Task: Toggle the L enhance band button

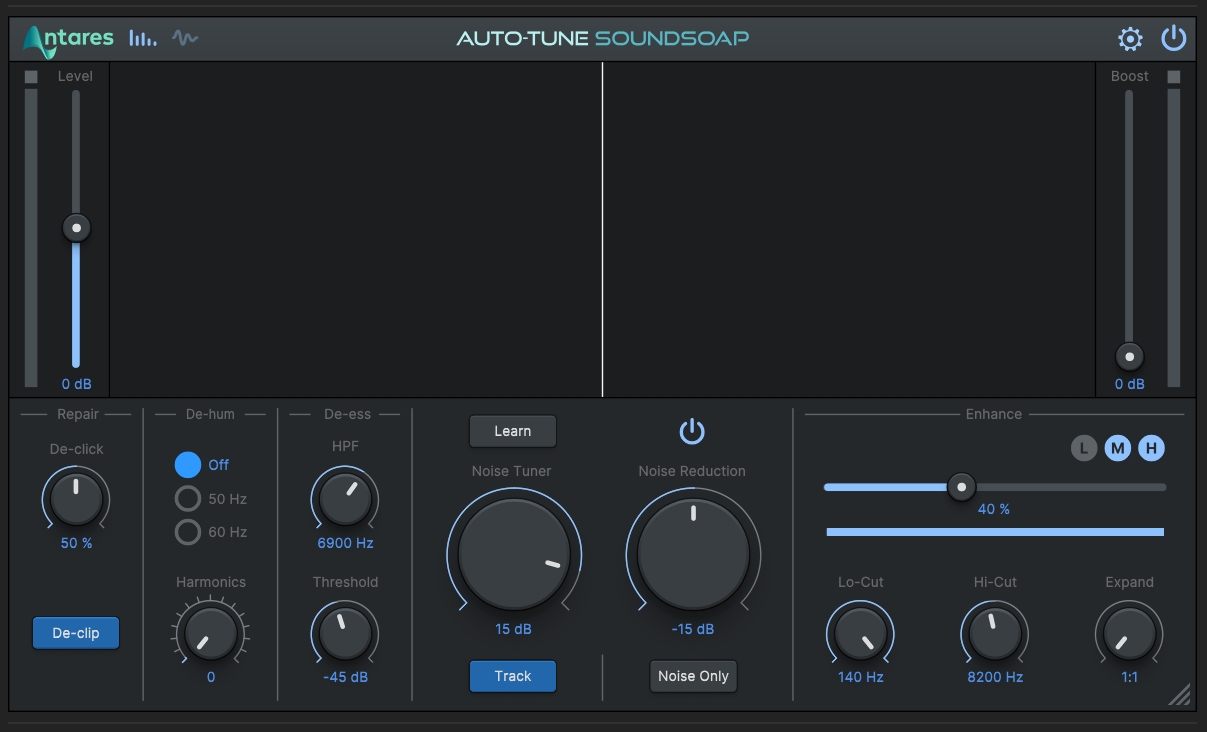Action: (1084, 448)
